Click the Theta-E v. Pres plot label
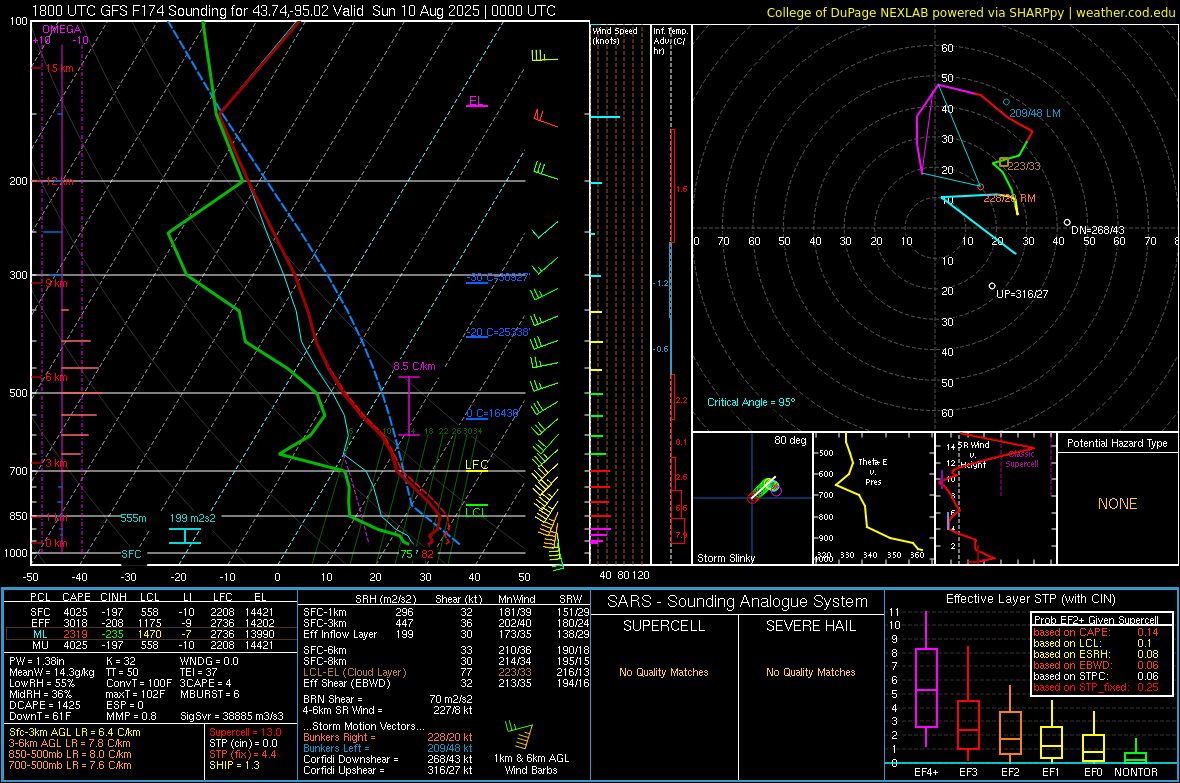 873,471
